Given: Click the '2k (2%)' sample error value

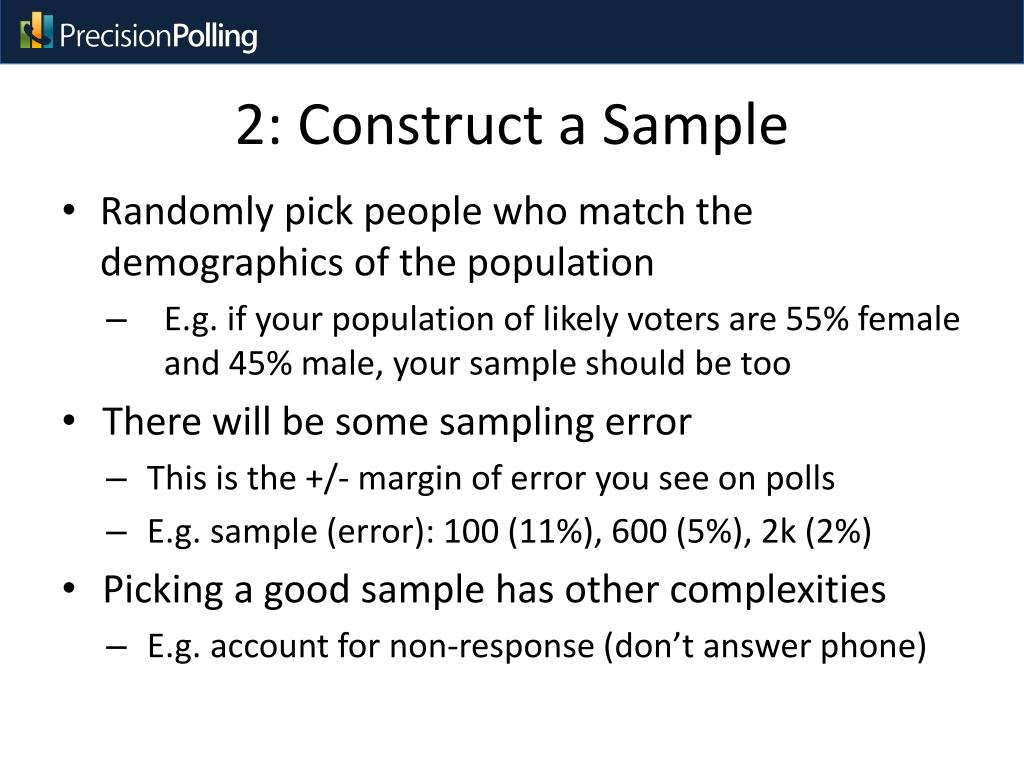Looking at the screenshot, I should (816, 532).
